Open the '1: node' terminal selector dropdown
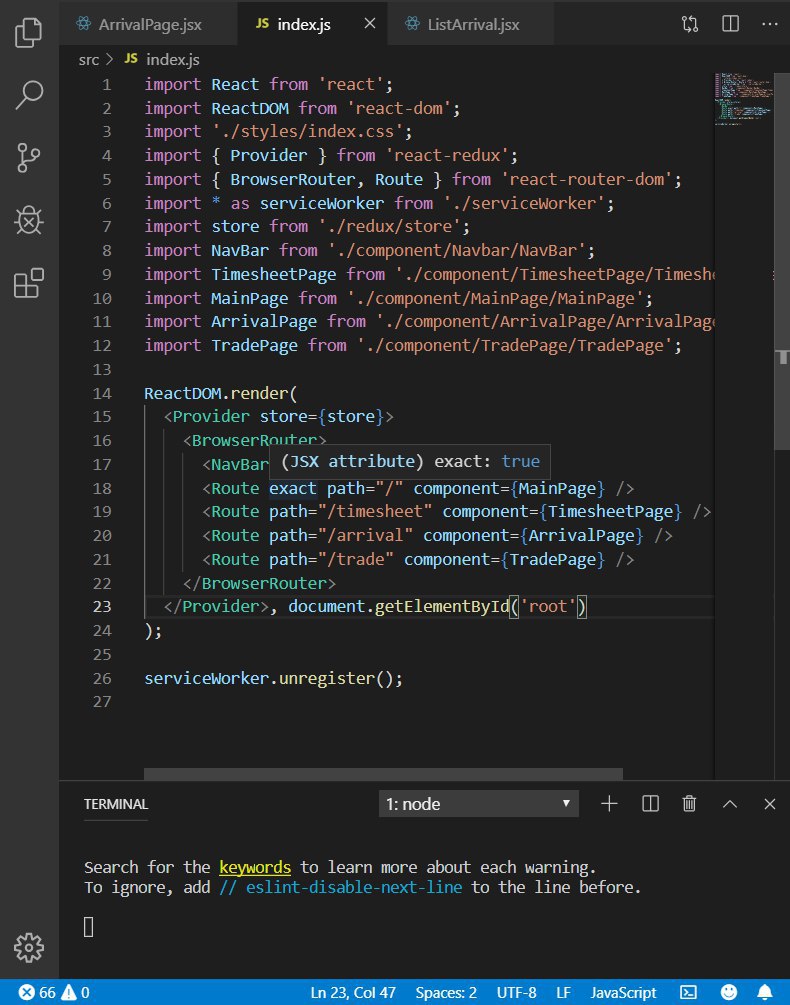This screenshot has width=790, height=1005. click(479, 803)
